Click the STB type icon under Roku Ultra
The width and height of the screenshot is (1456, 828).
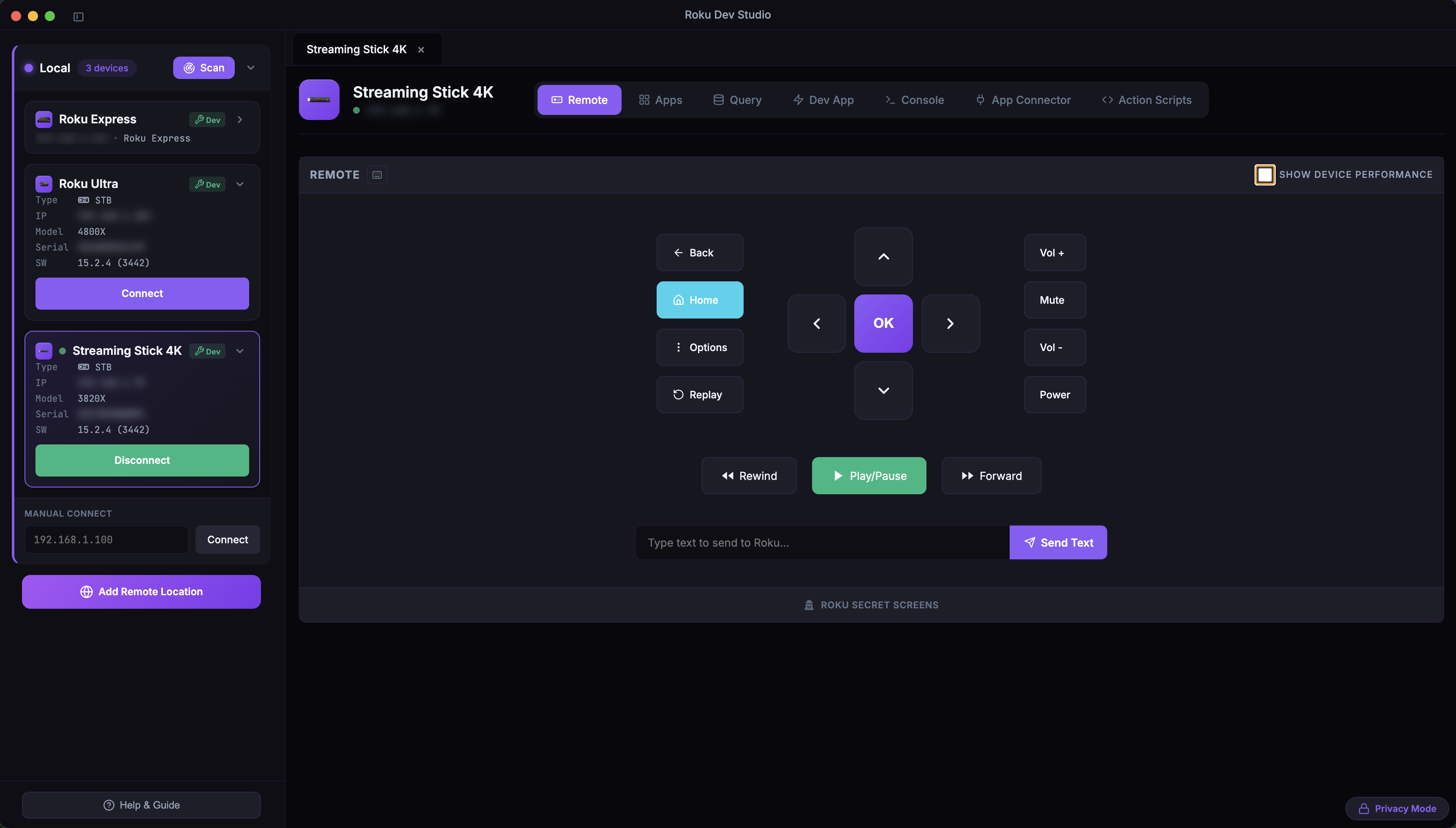[x=84, y=200]
